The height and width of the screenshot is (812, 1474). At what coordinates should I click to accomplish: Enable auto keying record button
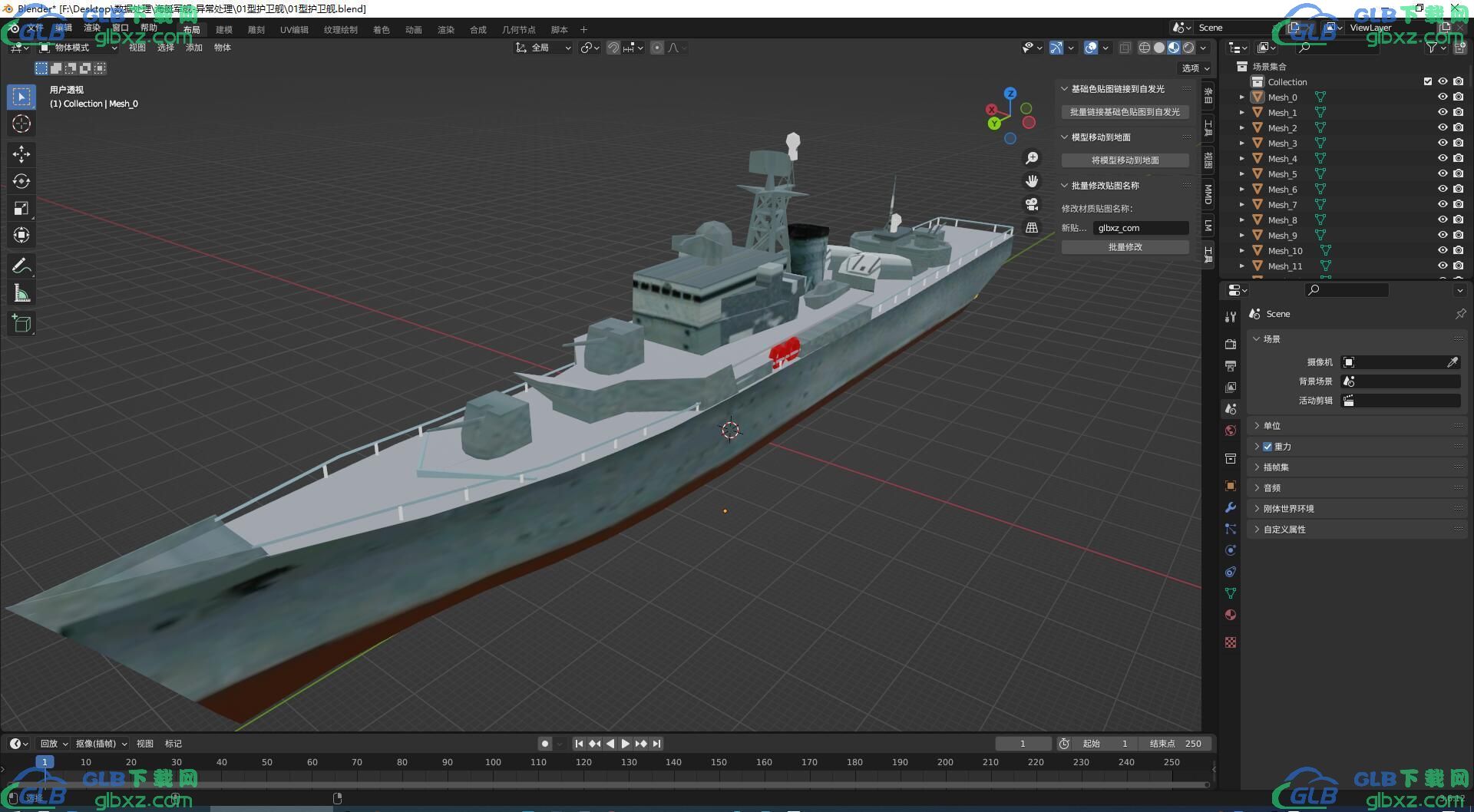pyautogui.click(x=545, y=743)
